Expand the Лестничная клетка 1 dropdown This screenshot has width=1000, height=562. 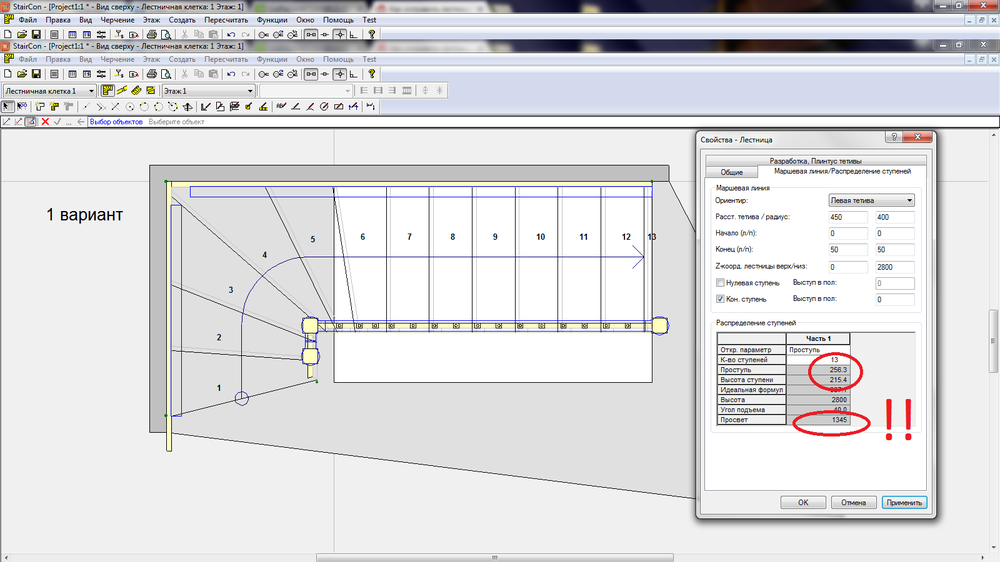pyautogui.click(x=90, y=91)
